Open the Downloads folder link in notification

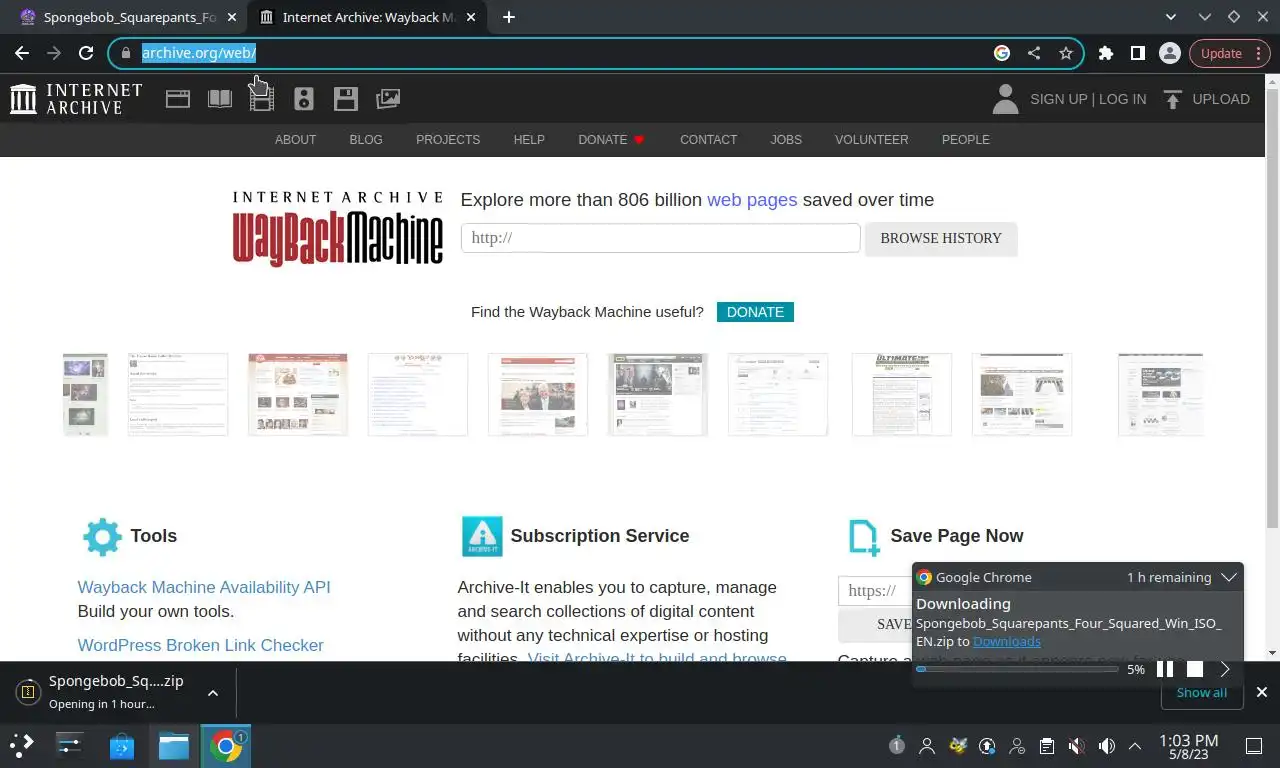point(1006,641)
